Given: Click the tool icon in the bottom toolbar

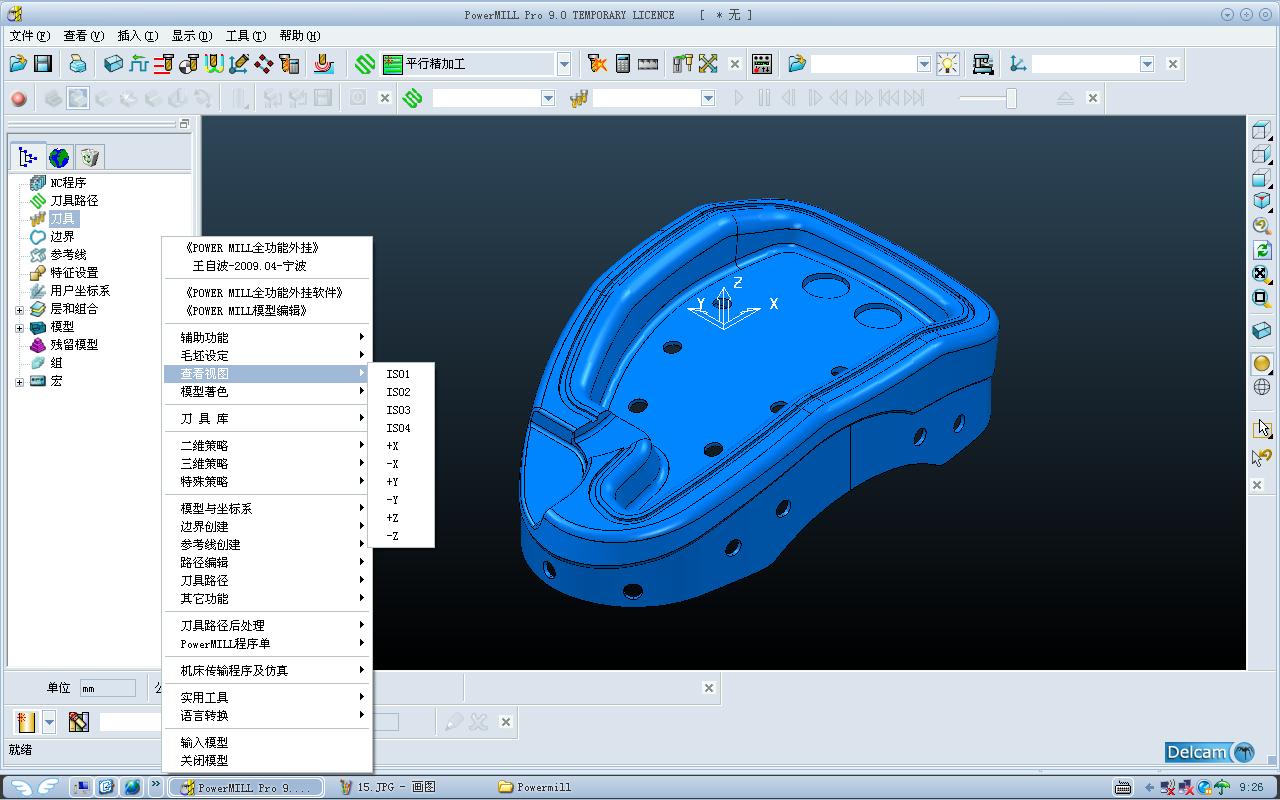Looking at the screenshot, I should click(x=79, y=722).
